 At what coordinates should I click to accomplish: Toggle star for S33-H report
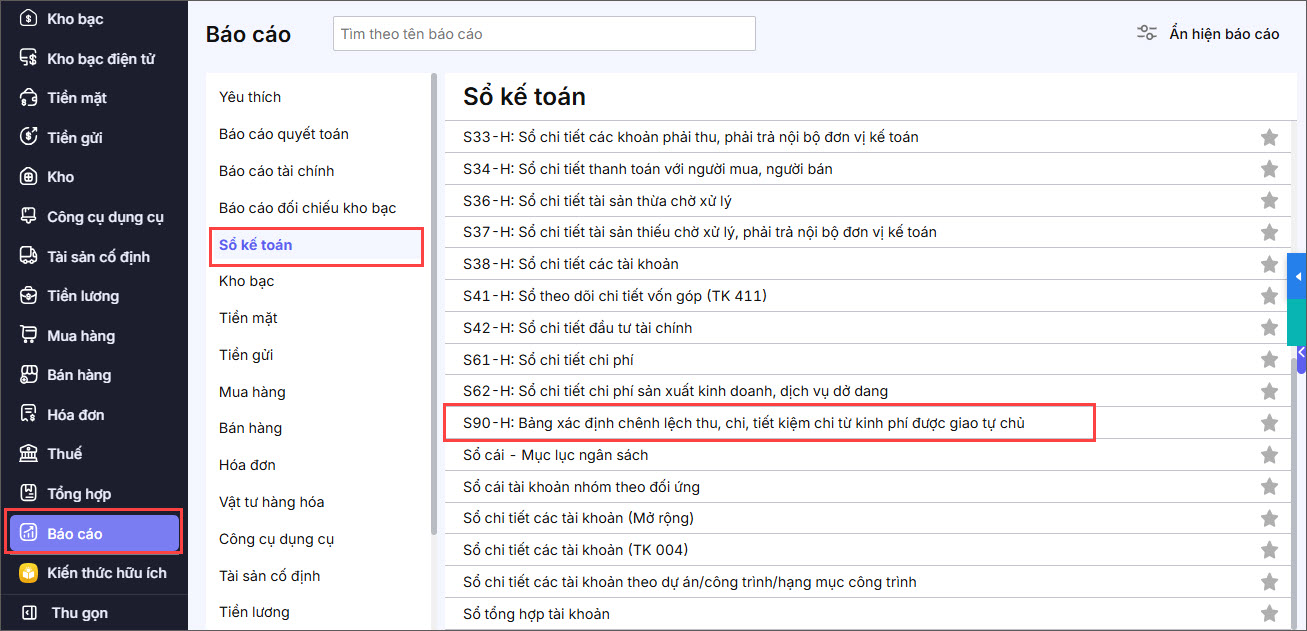(1269, 137)
